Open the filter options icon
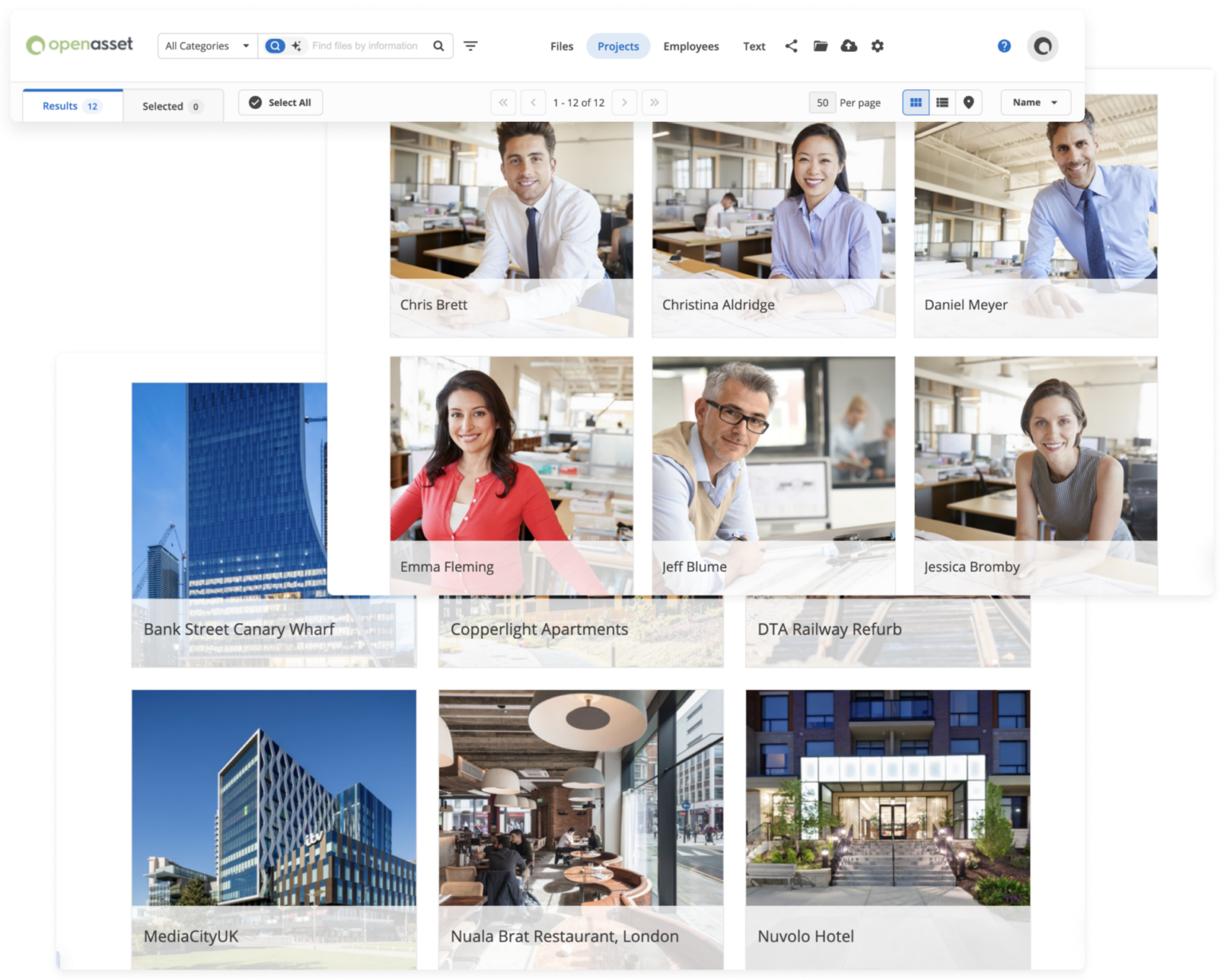 tap(471, 46)
